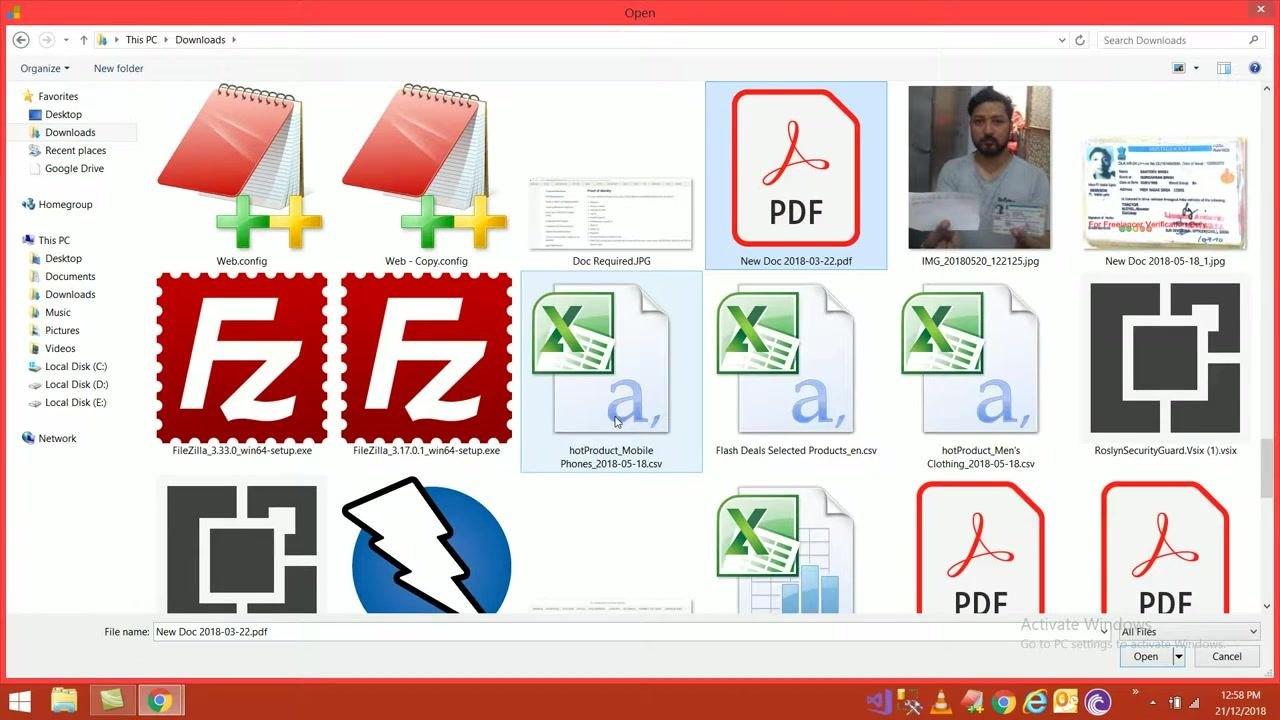
Task: Open File Explorer from the taskbar
Action: tap(64, 701)
